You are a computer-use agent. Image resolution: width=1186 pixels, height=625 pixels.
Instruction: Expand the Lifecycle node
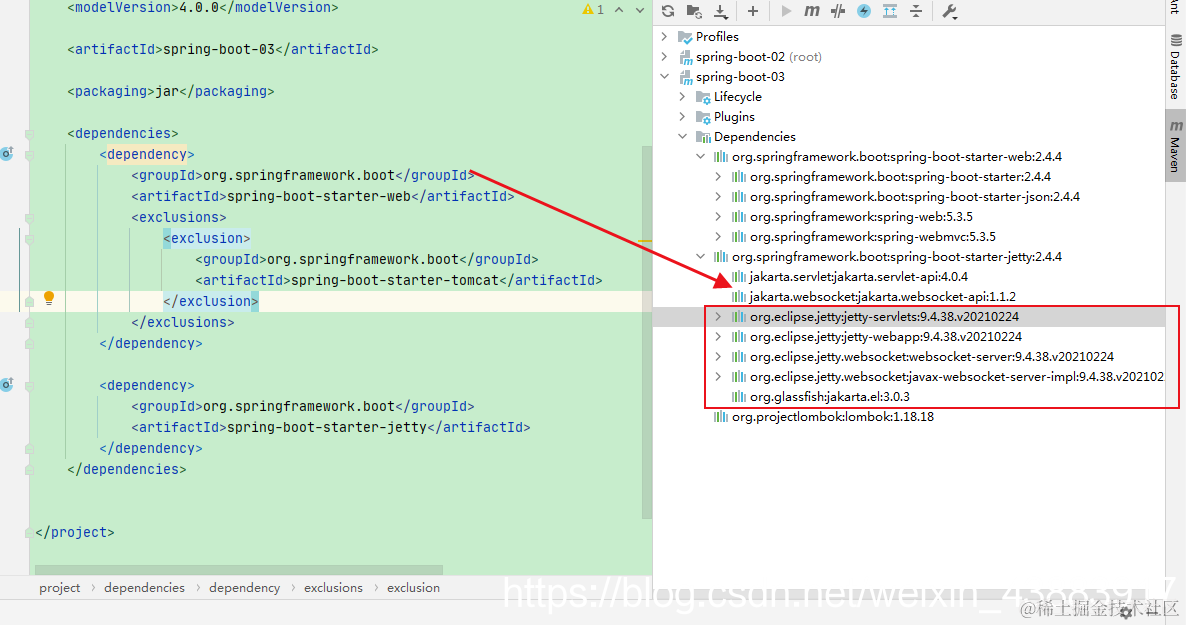[x=682, y=97]
